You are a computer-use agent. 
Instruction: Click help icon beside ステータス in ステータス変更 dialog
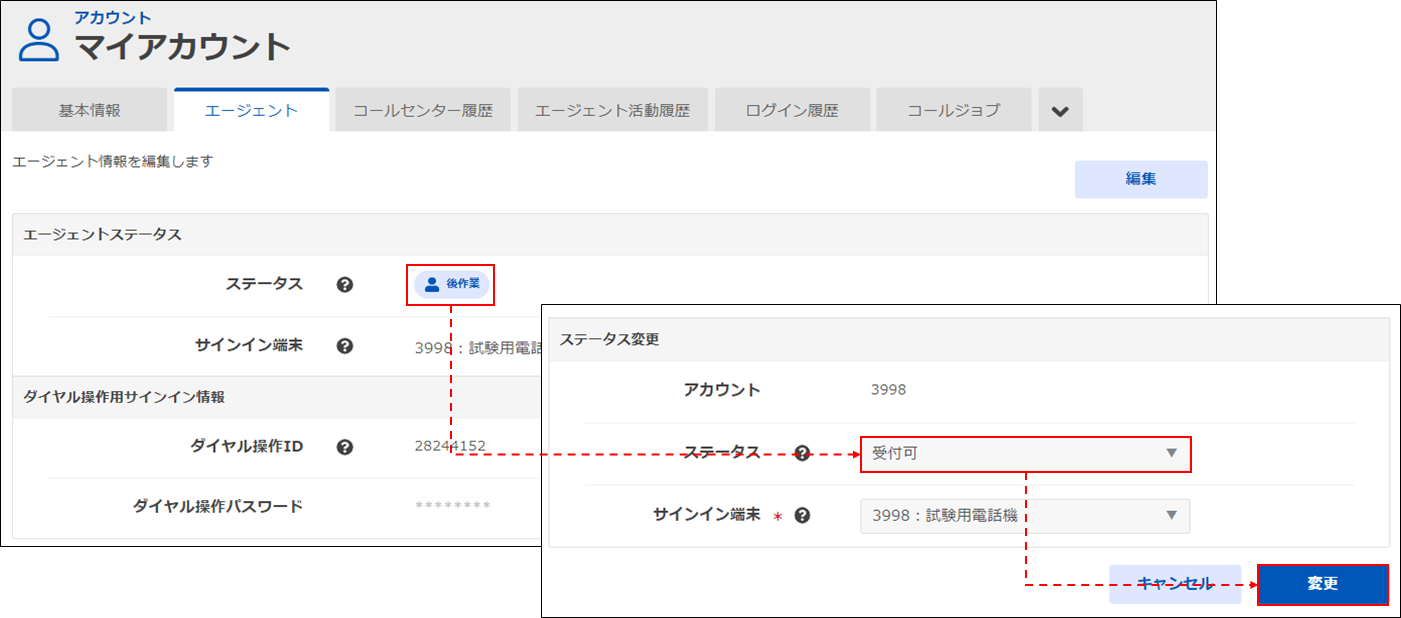click(x=802, y=453)
